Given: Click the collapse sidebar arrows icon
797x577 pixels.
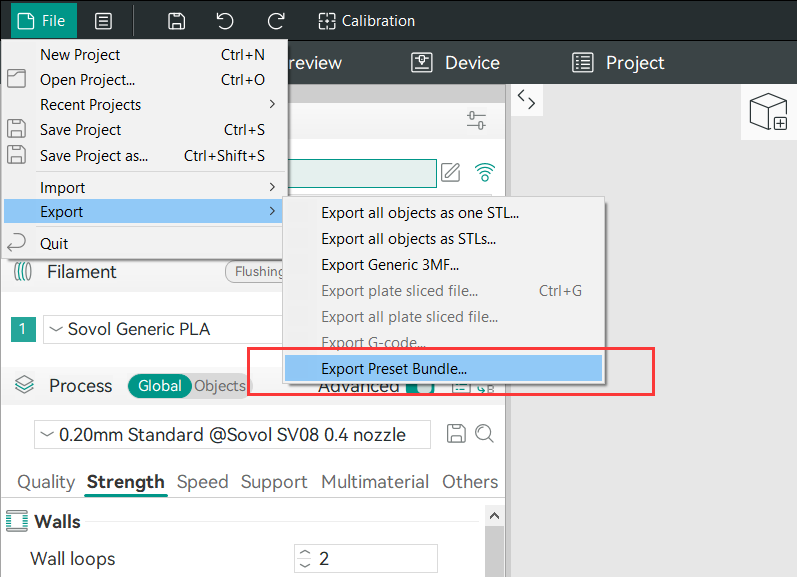Looking at the screenshot, I should click(526, 99).
